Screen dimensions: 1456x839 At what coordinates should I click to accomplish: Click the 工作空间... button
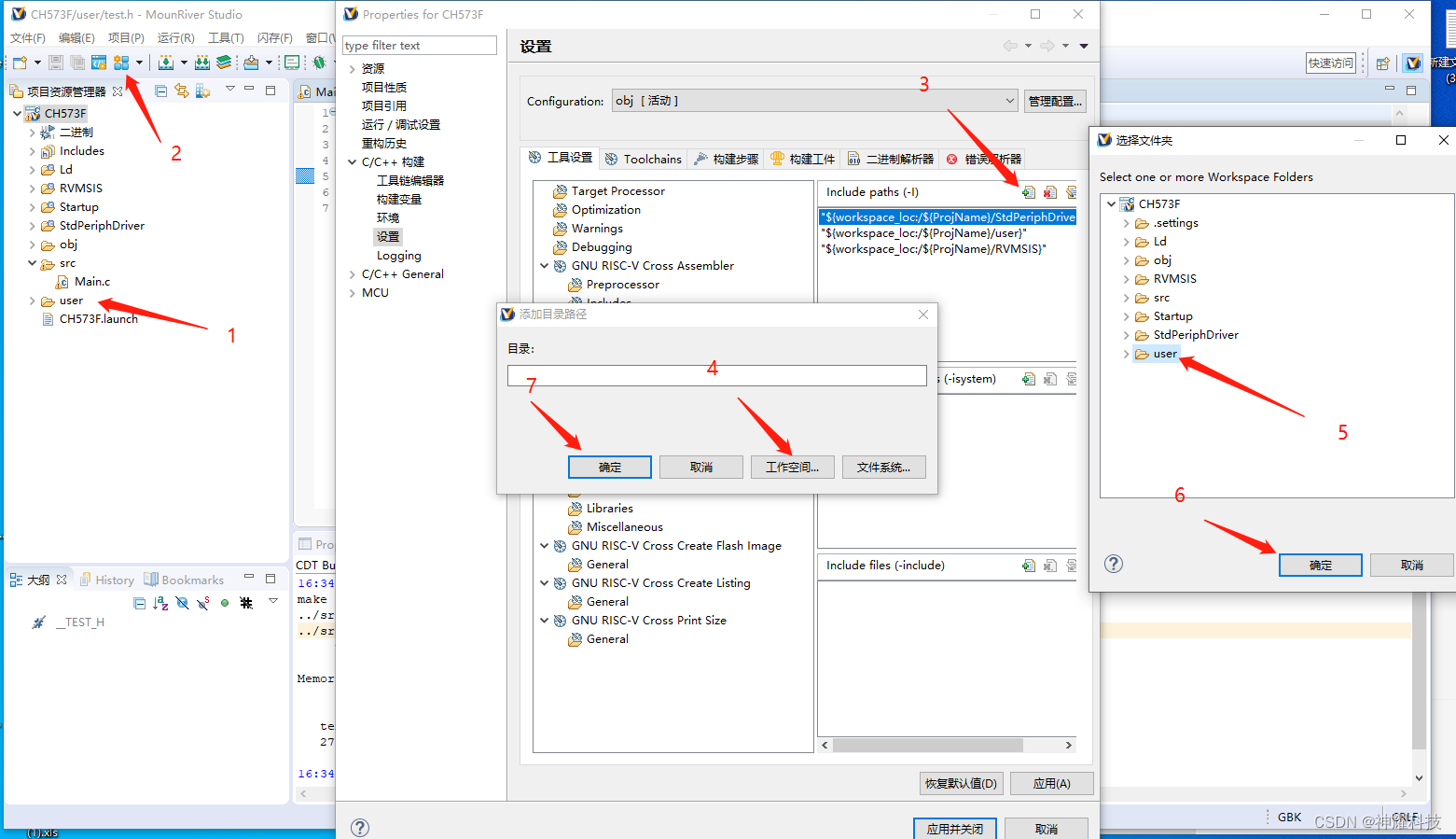coord(793,467)
